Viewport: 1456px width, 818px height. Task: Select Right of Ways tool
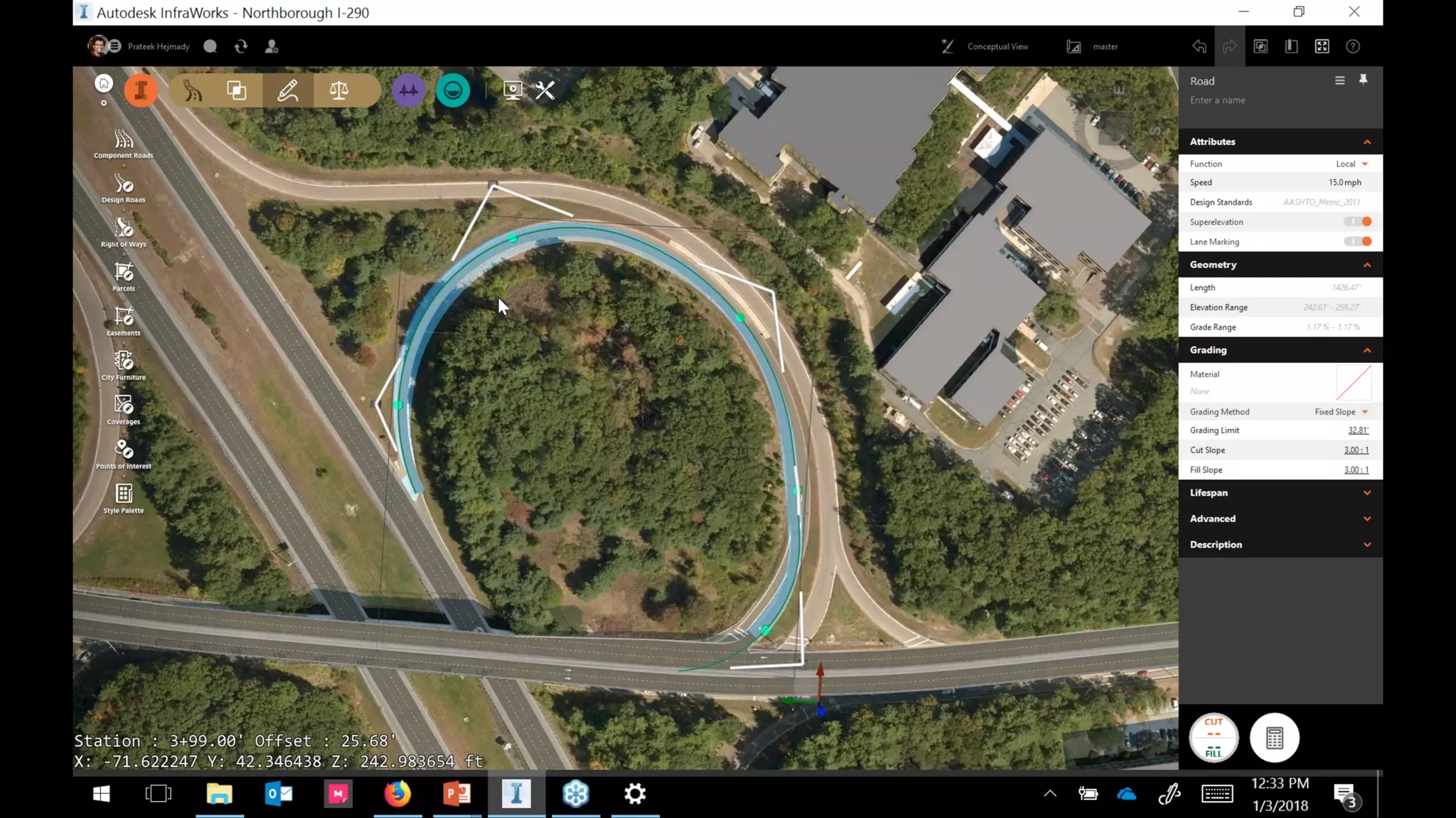pyautogui.click(x=124, y=233)
